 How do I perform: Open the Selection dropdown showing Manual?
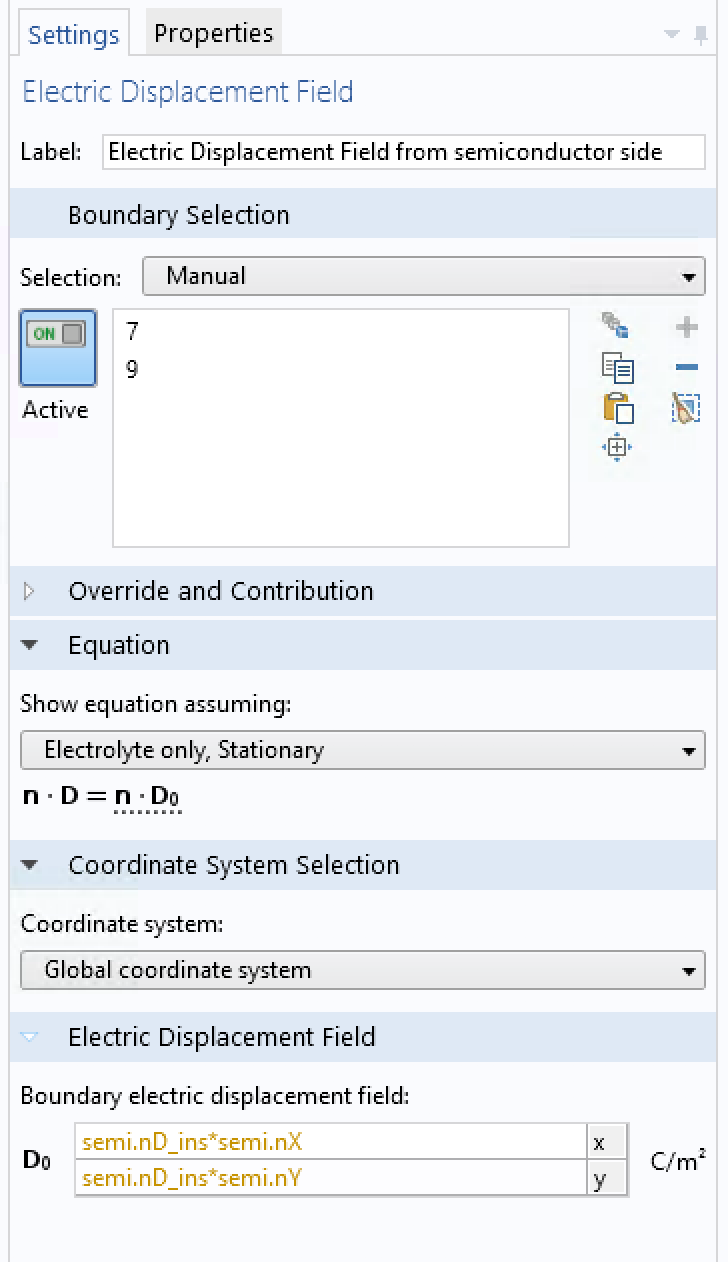click(423, 276)
